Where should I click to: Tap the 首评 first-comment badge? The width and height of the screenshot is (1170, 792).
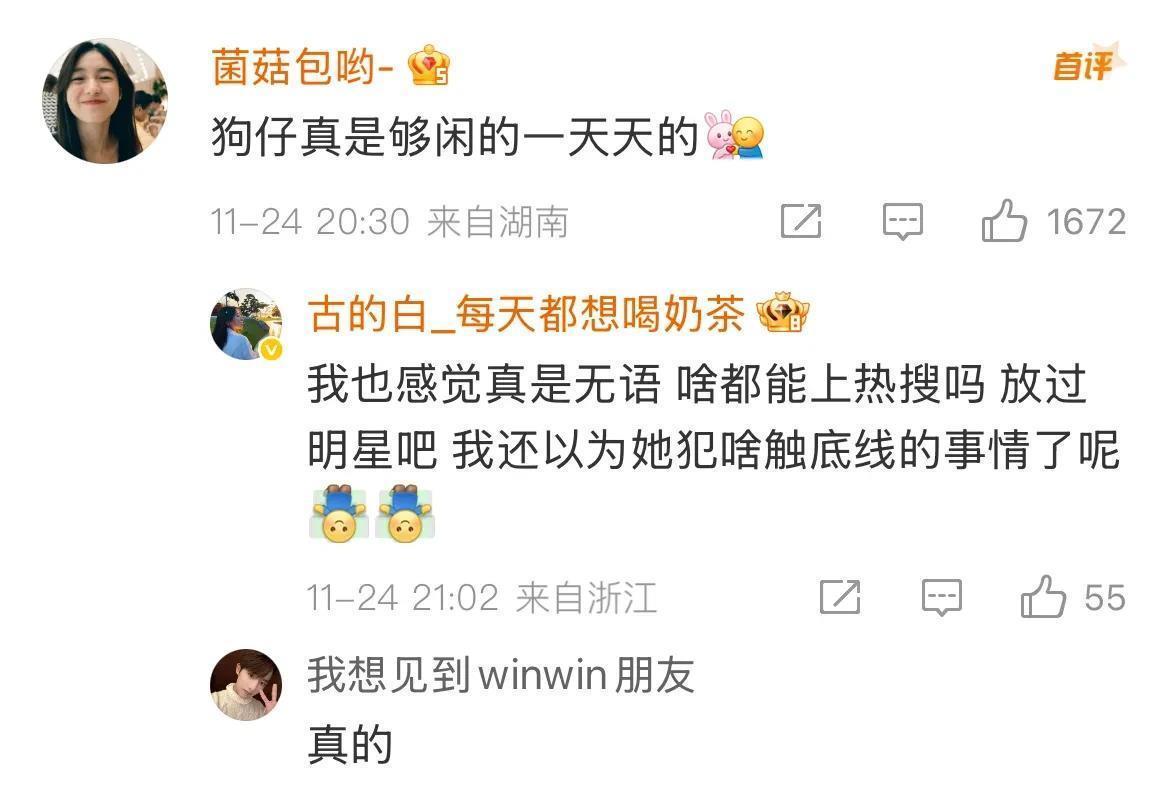pos(1088,63)
